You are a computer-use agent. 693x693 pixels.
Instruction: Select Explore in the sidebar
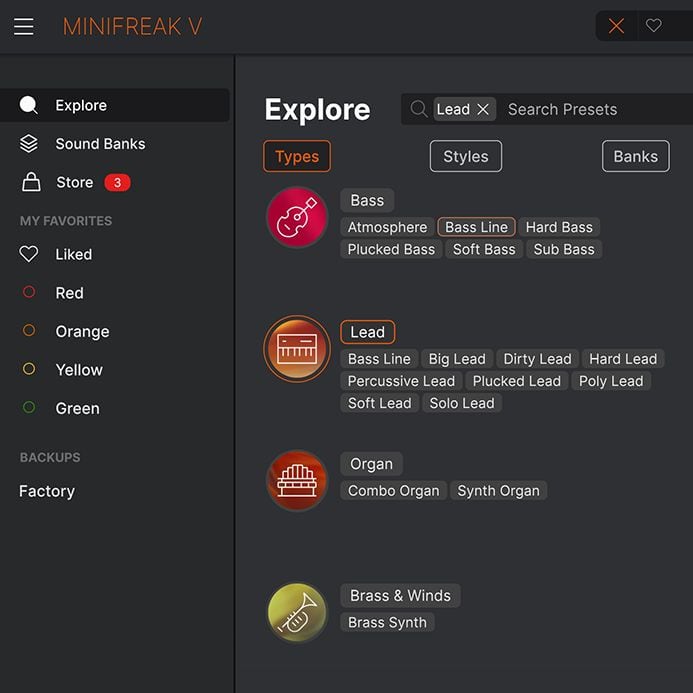(x=81, y=105)
